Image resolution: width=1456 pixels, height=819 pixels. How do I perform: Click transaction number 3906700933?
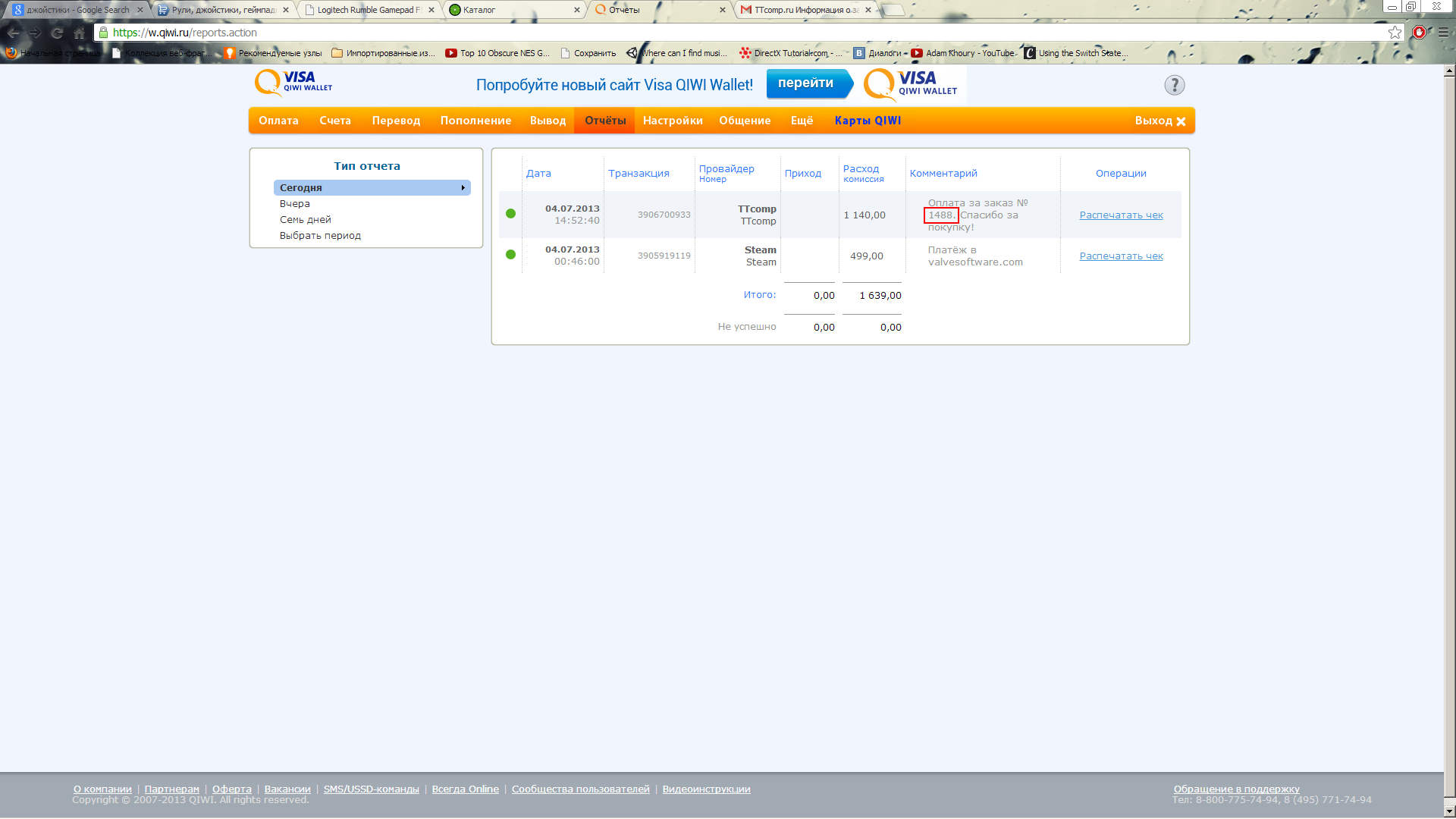point(664,215)
